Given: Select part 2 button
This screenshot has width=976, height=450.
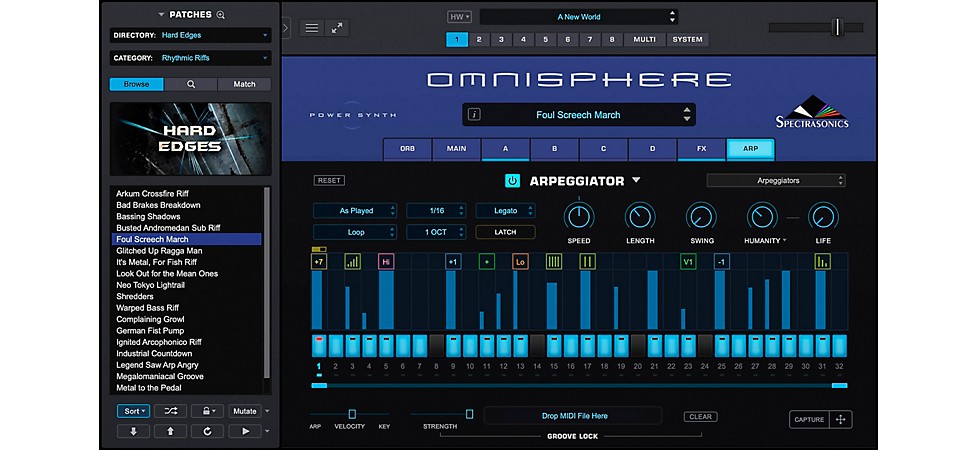Looking at the screenshot, I should click(x=479, y=39).
